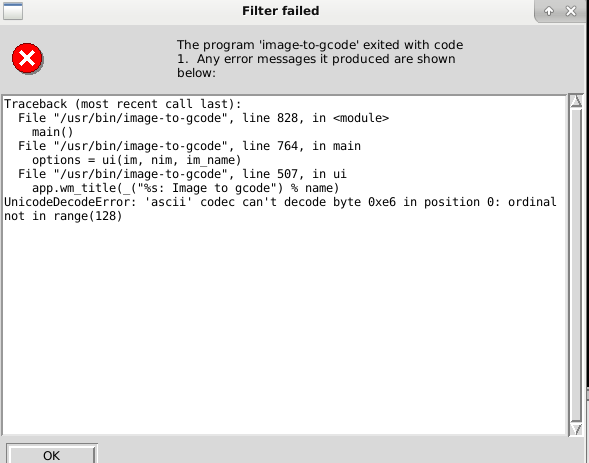Click the scrollbar up arrow
The image size is (589, 463).
[576, 101]
